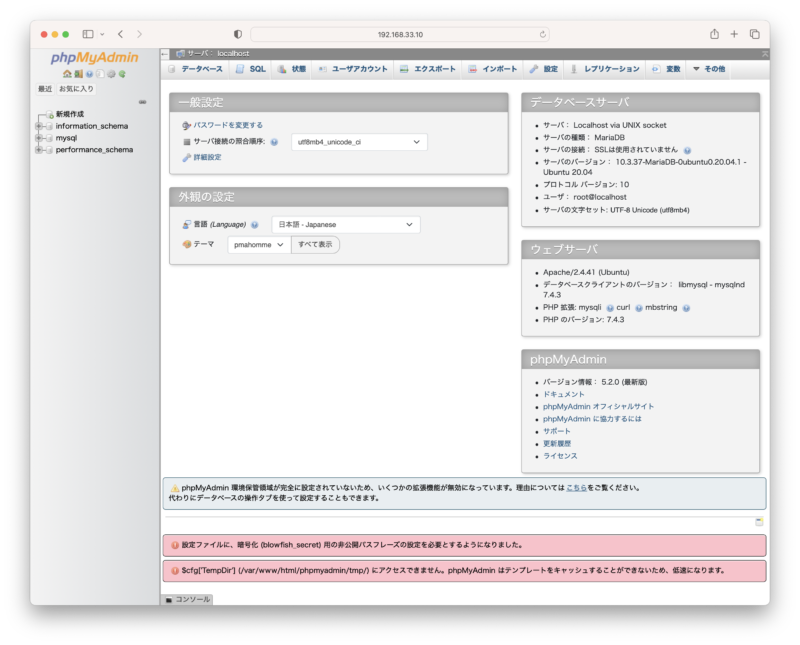Open the utf8mb4_unicode_ci collation dropdown

pos(359,142)
